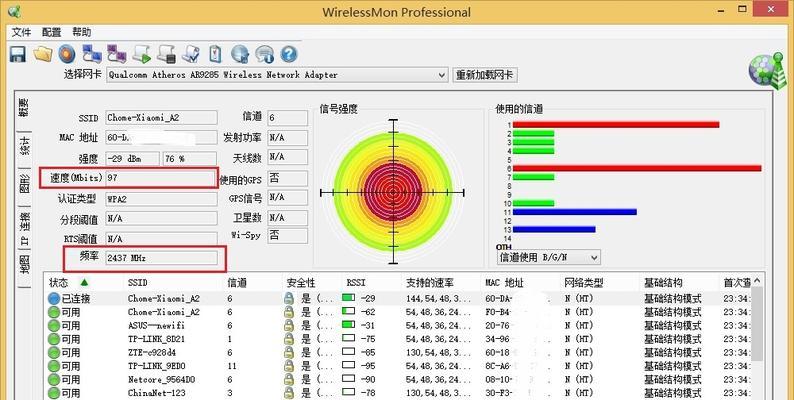Click the green status icon for Netcore_9564D0

point(54,379)
